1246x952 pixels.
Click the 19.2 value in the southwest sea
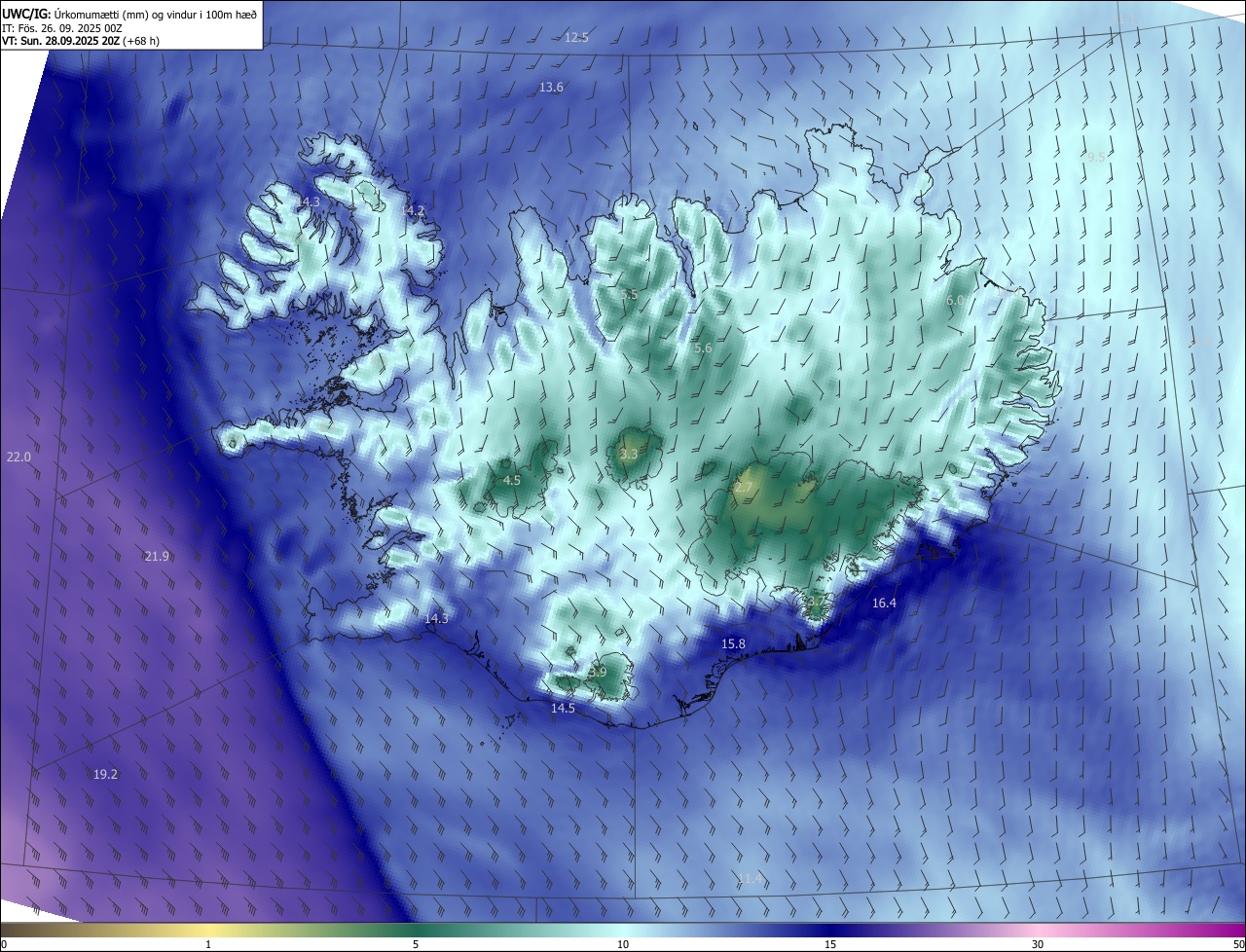tap(105, 775)
